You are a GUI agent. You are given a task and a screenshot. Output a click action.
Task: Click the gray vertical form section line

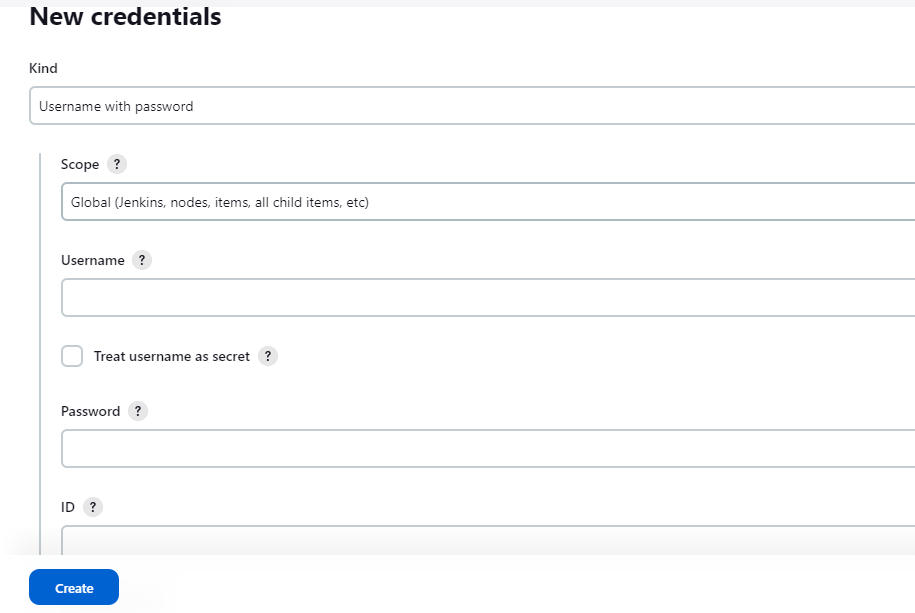click(x=40, y=350)
